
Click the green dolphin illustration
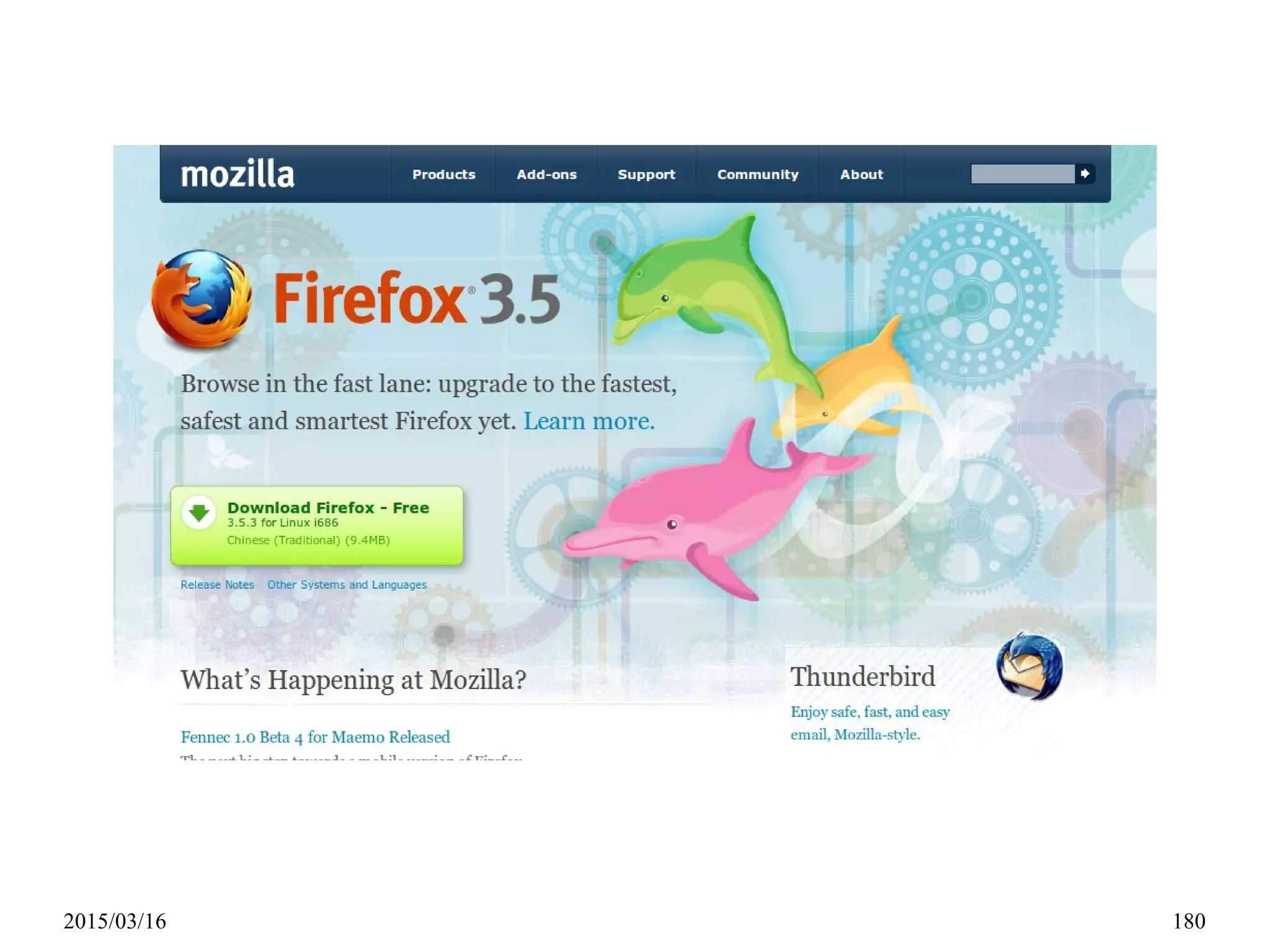pos(713,298)
